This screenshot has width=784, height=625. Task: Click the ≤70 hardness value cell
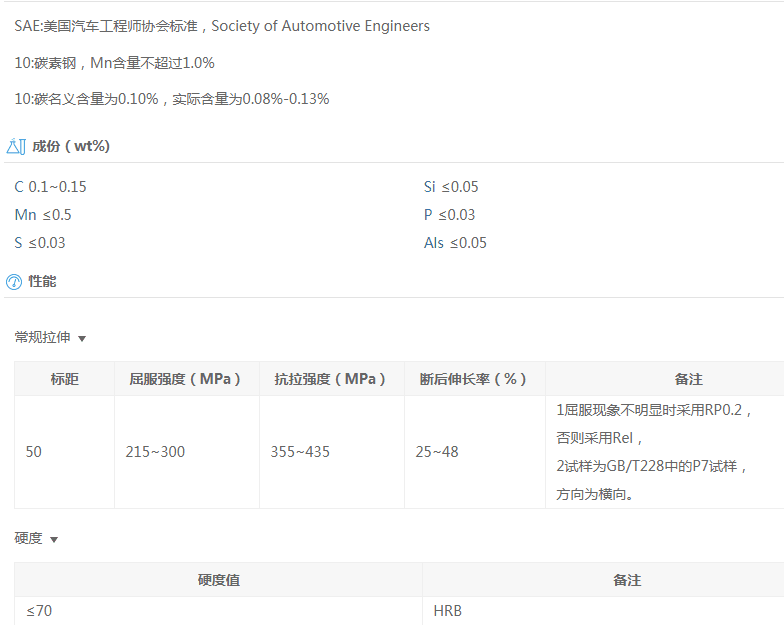pos(39,610)
